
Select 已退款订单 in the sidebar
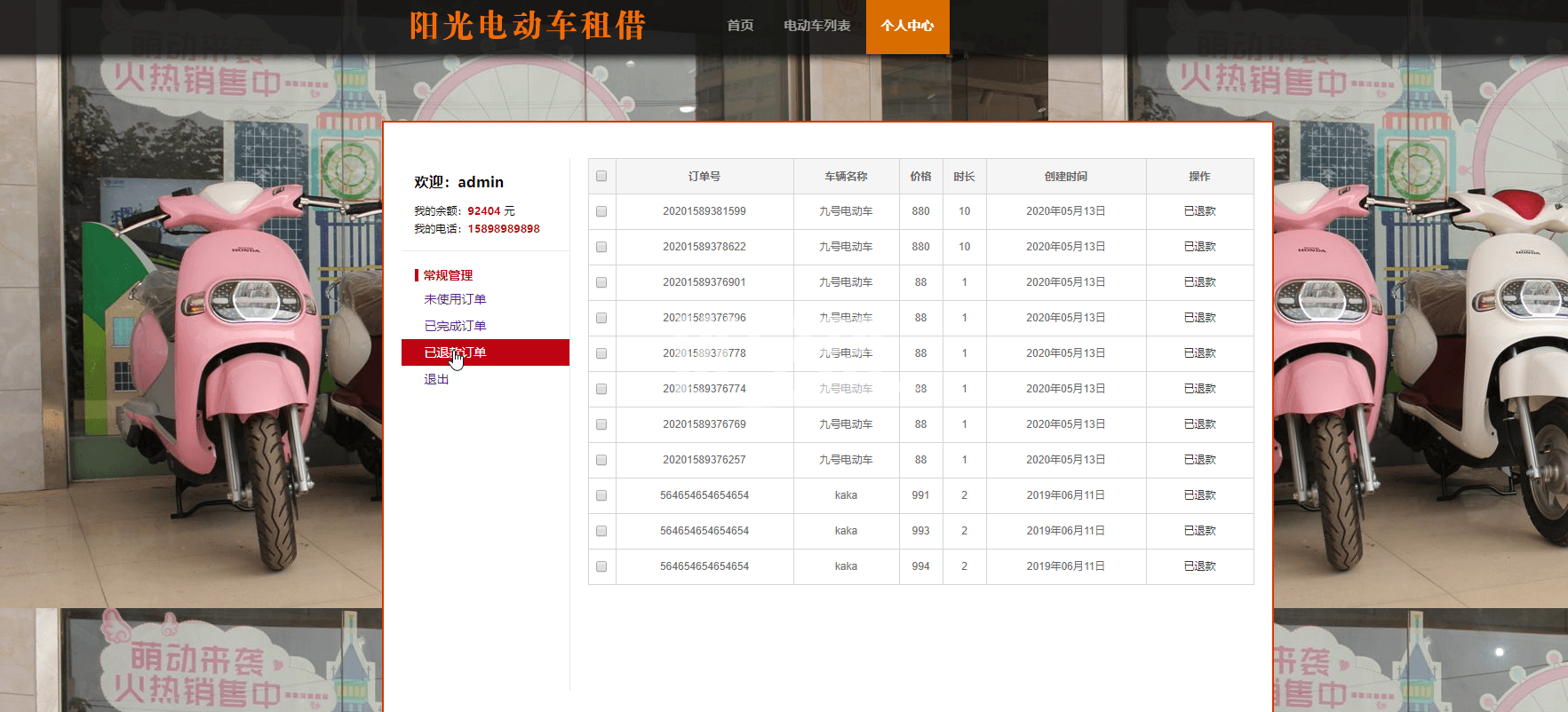click(x=455, y=352)
